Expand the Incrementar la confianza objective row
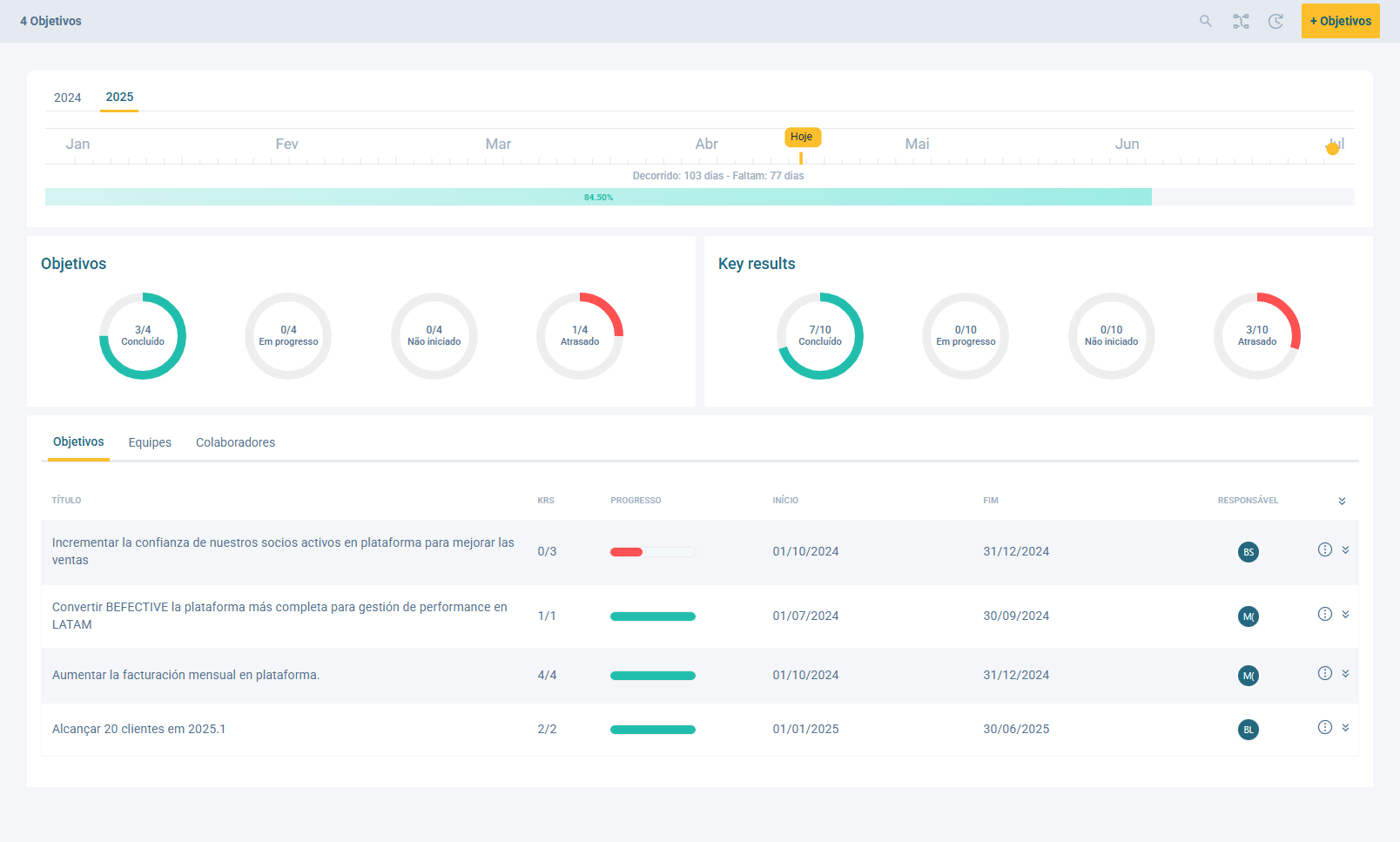Viewport: 1400px width, 842px height. [1345, 549]
